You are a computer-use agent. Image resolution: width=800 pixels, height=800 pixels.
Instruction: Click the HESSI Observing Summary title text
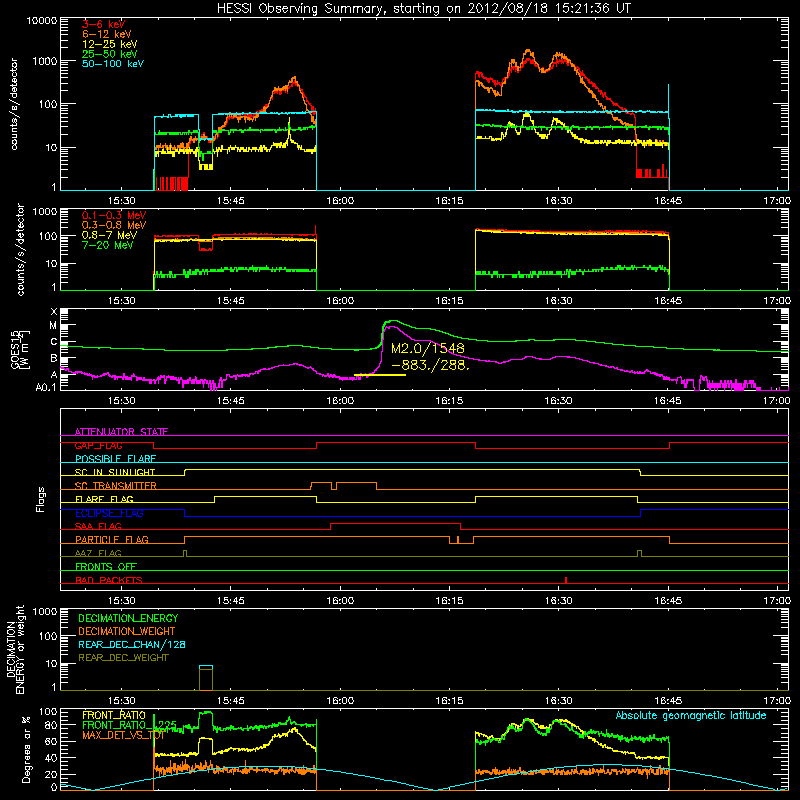coord(423,9)
